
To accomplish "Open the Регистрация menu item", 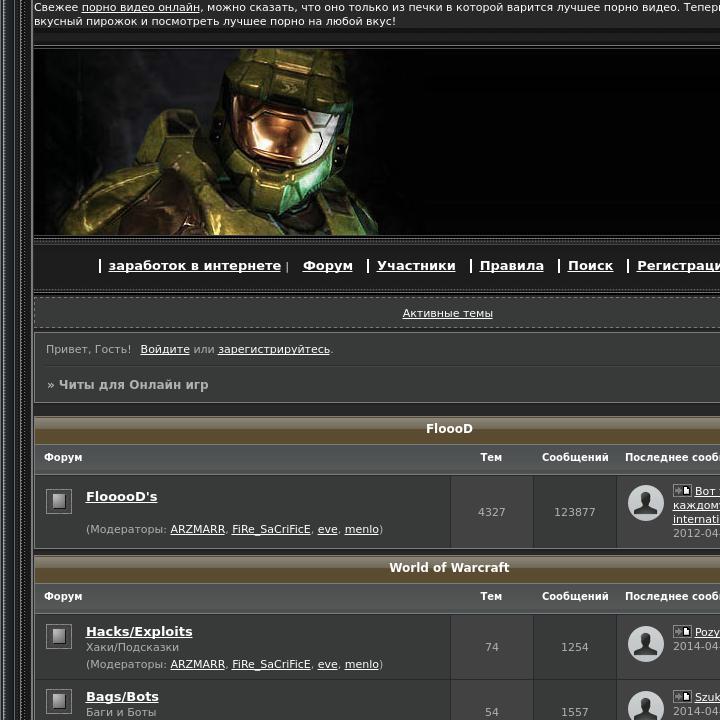I will pos(678,265).
